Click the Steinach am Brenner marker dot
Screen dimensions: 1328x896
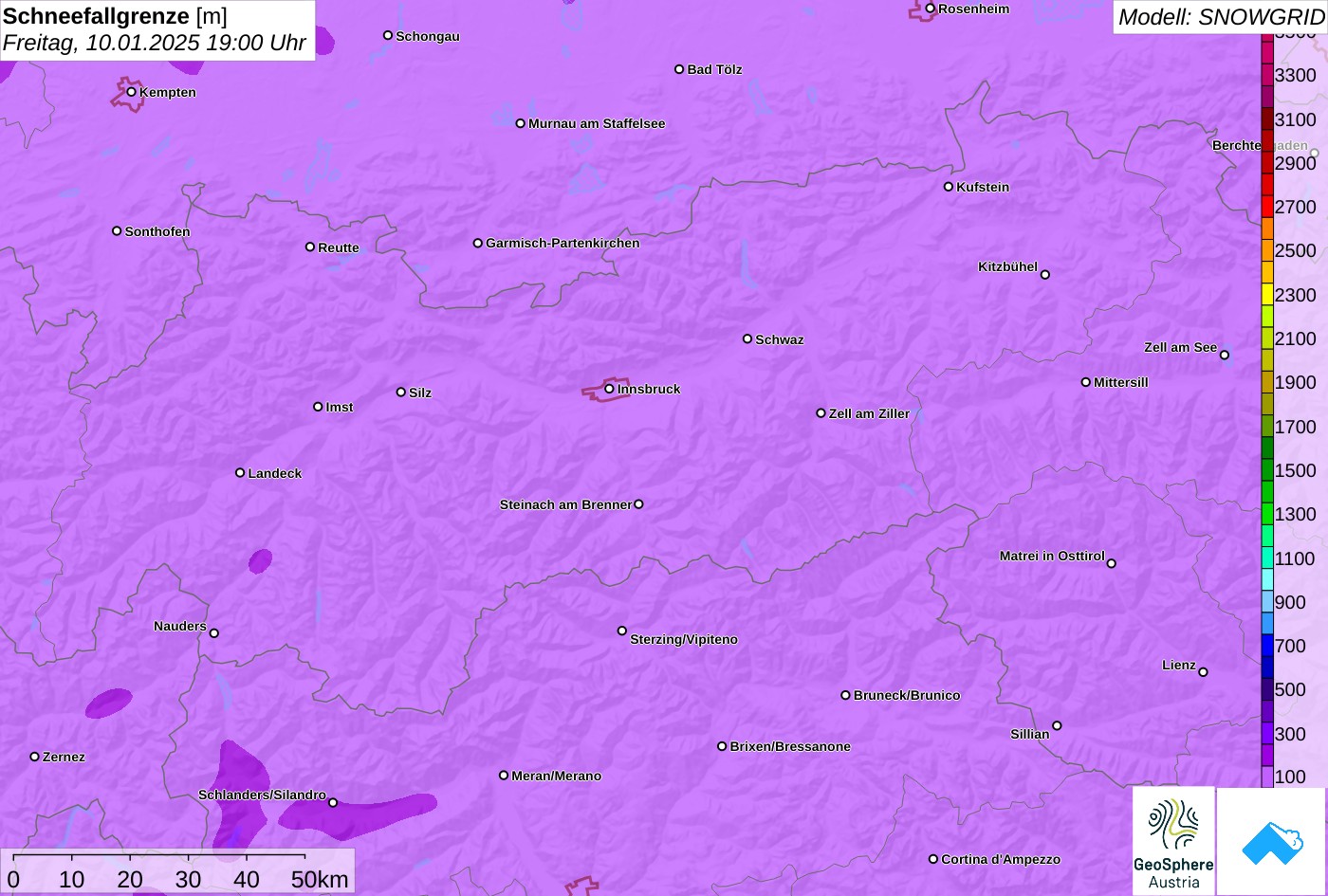click(638, 504)
